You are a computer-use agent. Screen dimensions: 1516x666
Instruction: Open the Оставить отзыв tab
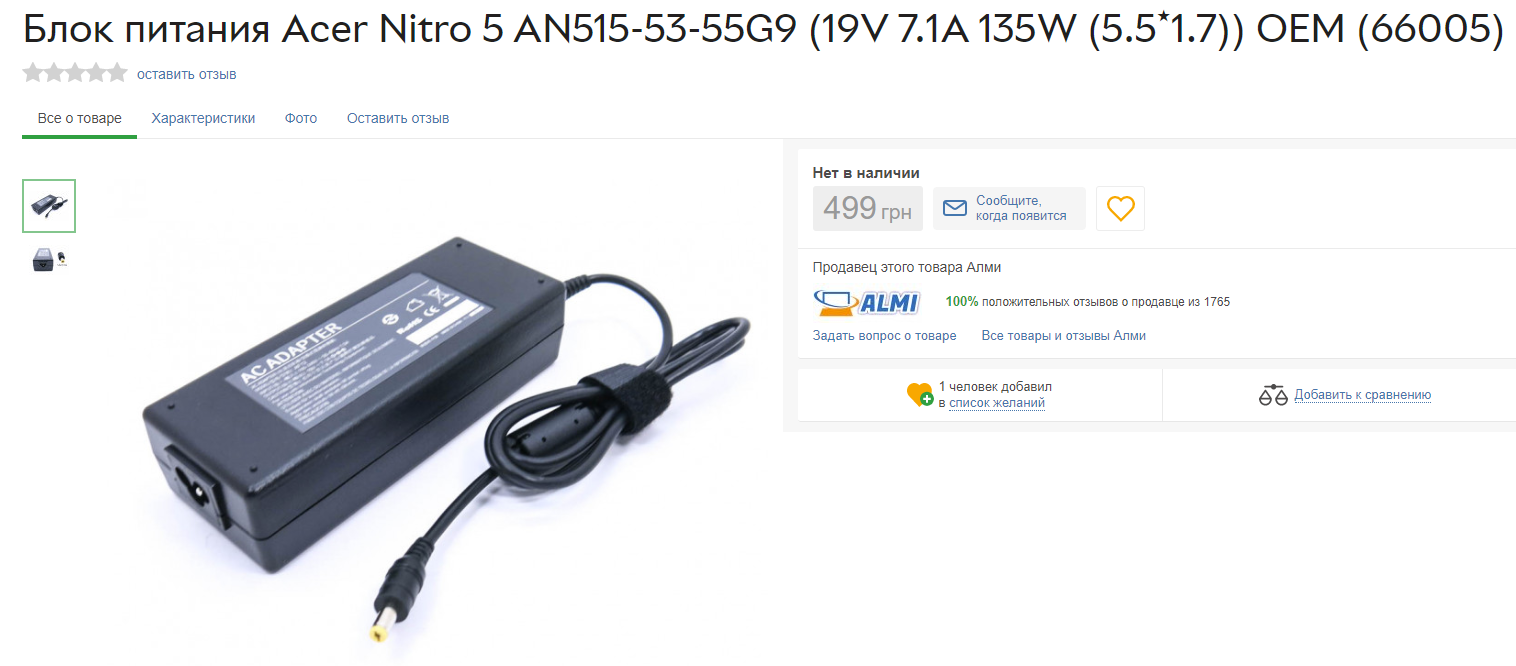pyautogui.click(x=398, y=118)
